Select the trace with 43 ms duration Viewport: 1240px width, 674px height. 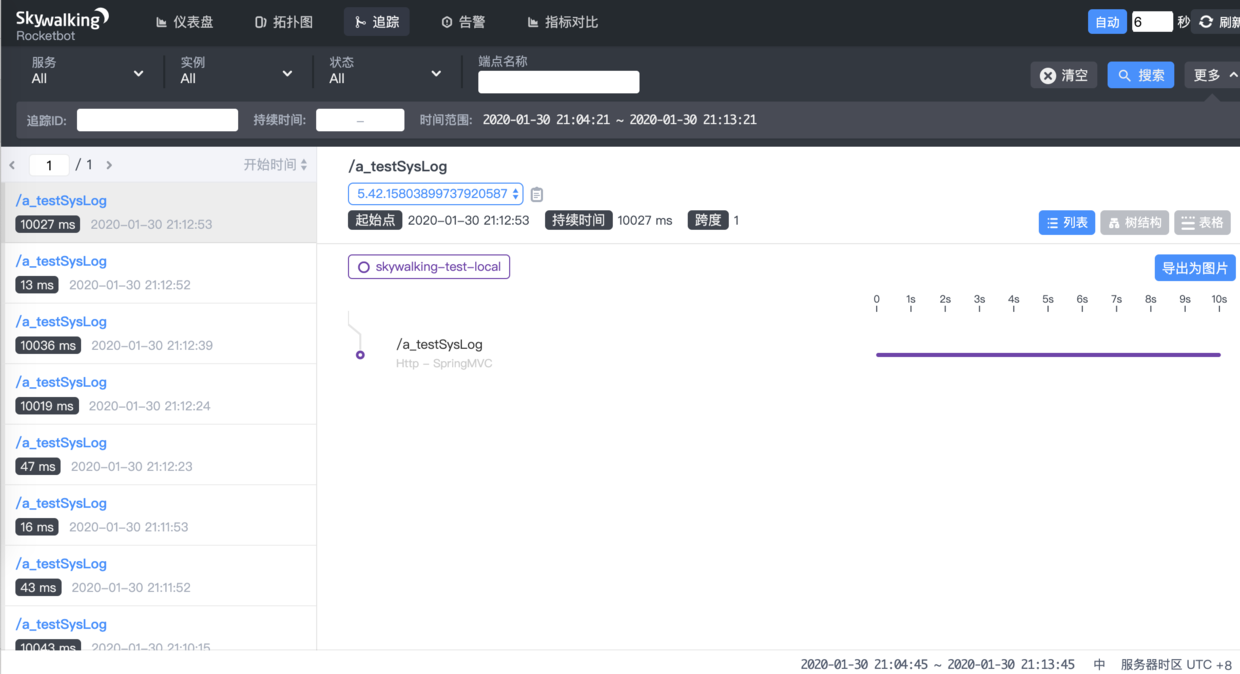pyautogui.click(x=158, y=575)
